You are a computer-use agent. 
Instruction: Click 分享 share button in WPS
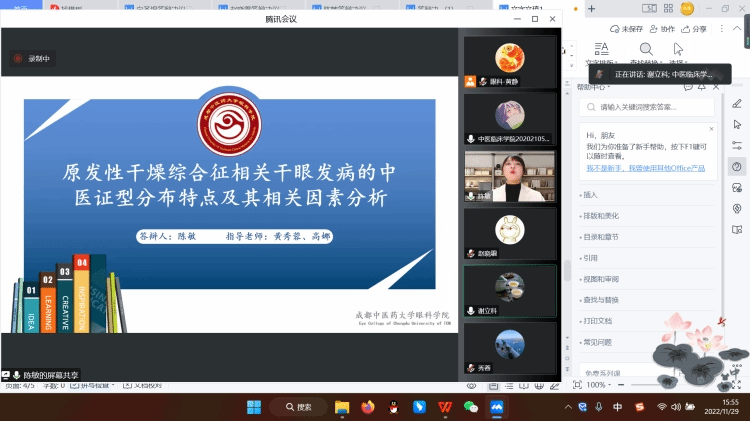(x=694, y=29)
